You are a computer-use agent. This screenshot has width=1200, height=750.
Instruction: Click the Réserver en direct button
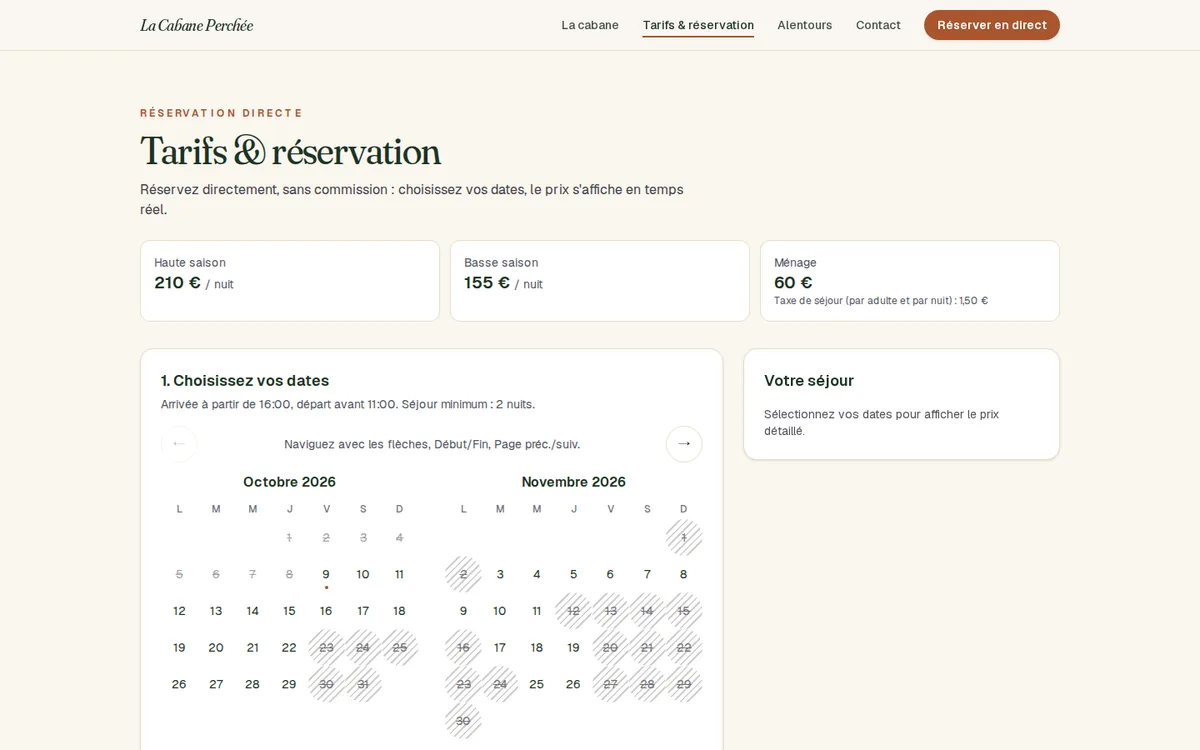click(992, 25)
